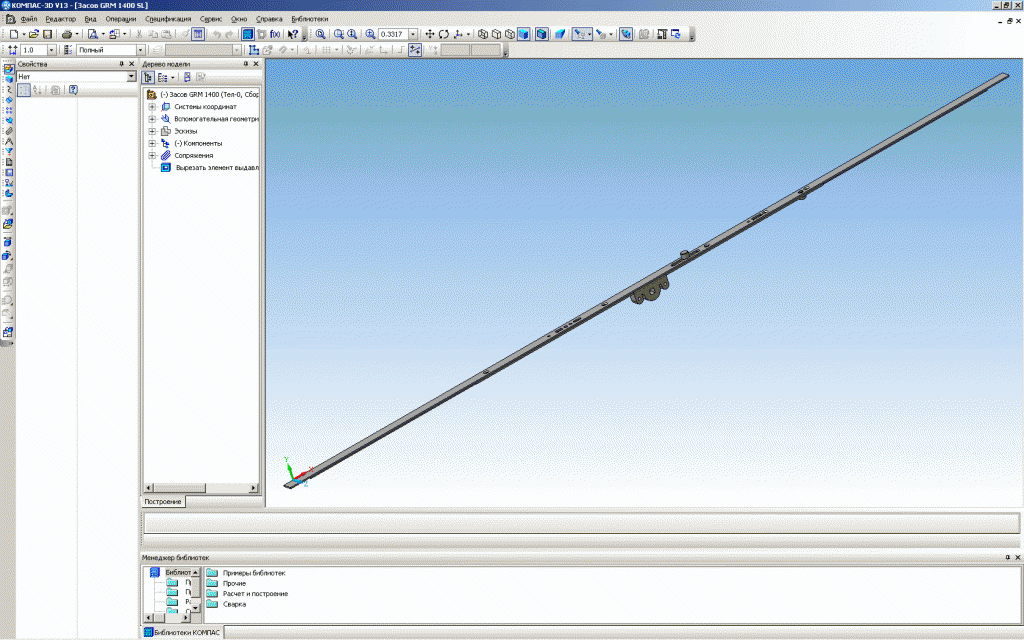Open the zoom scale 0.3317 dropdown

click(413, 34)
